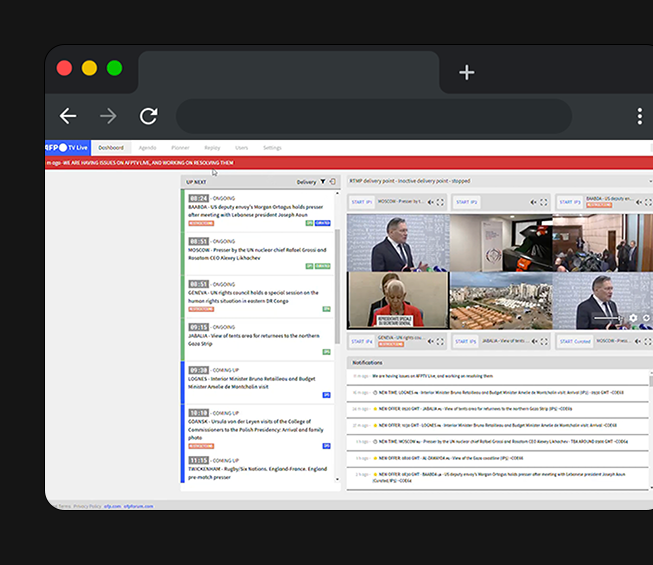Maximize the IP4 Geneva stream view

(440, 341)
